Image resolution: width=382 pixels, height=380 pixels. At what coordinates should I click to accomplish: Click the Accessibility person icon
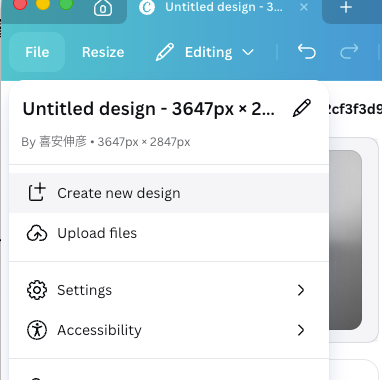pyautogui.click(x=37, y=330)
